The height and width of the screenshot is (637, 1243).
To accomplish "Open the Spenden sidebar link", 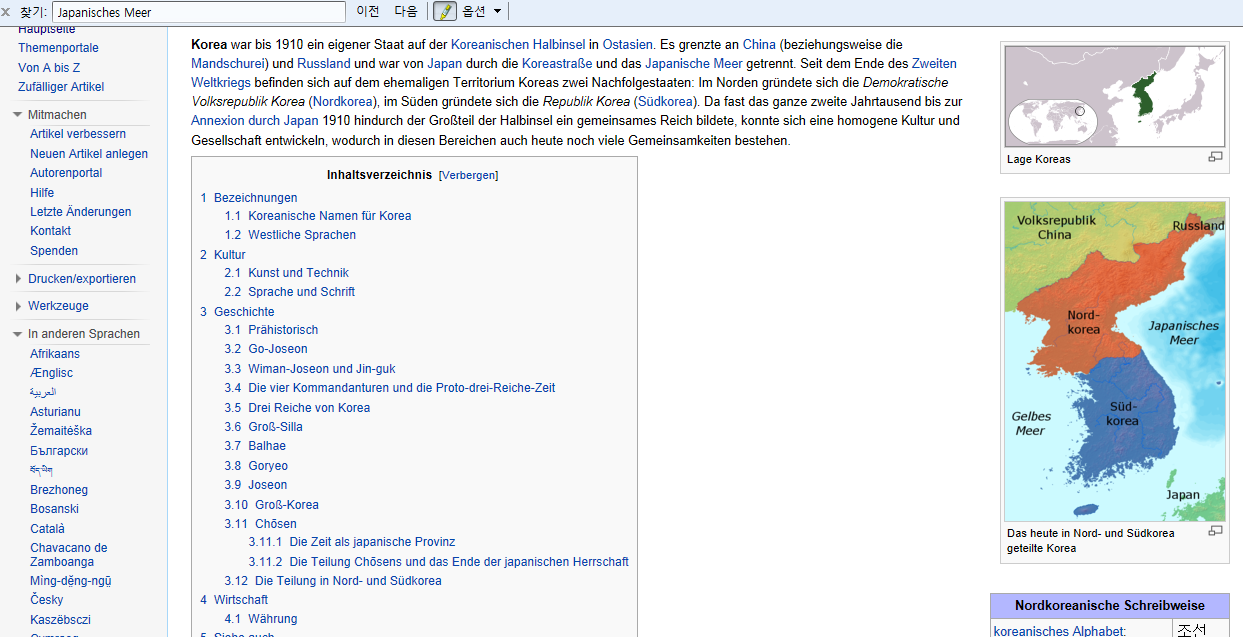I will pos(54,251).
